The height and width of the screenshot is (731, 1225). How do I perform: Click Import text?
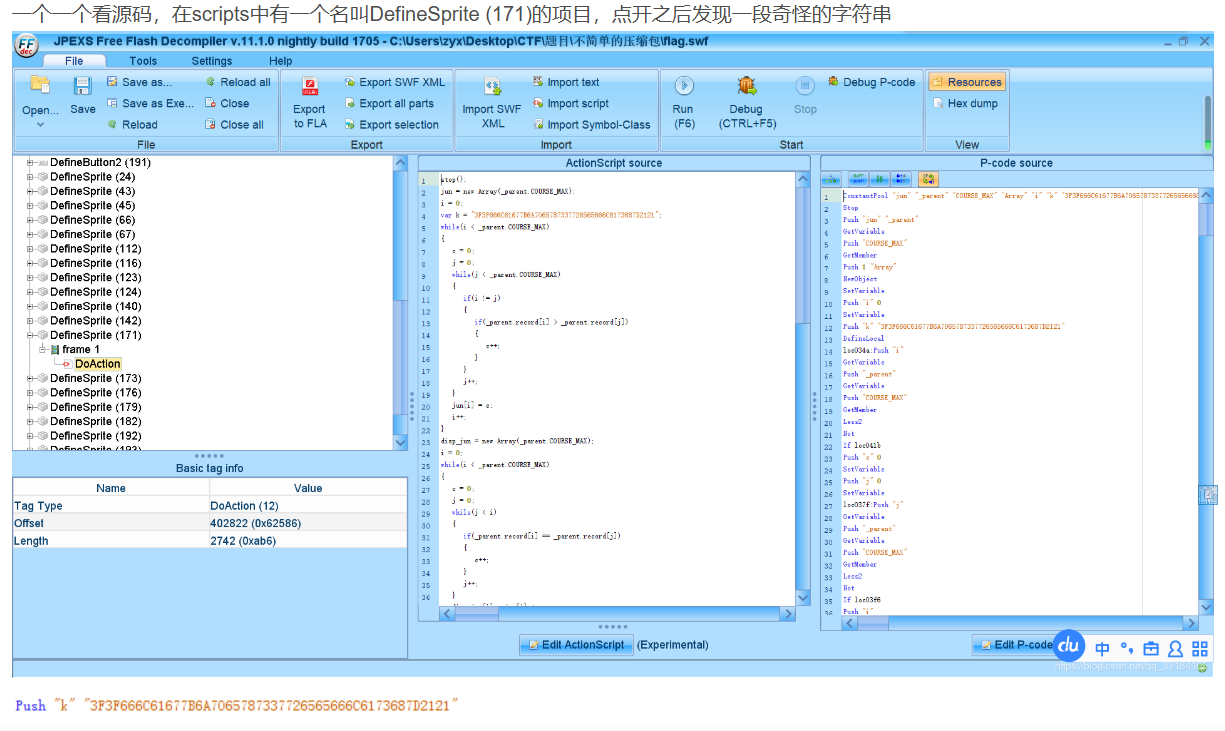[x=566, y=82]
